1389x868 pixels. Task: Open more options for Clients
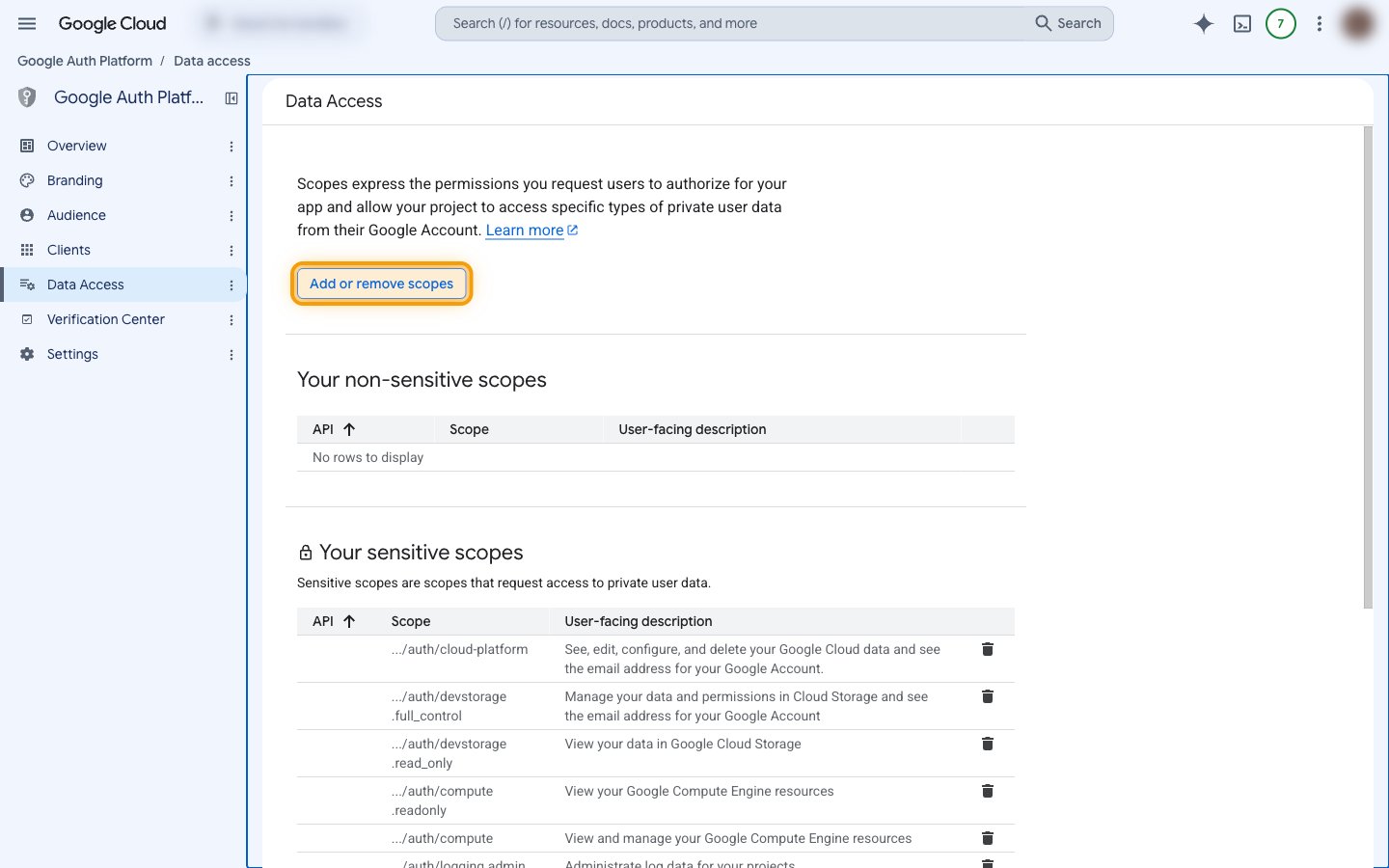coord(231,250)
